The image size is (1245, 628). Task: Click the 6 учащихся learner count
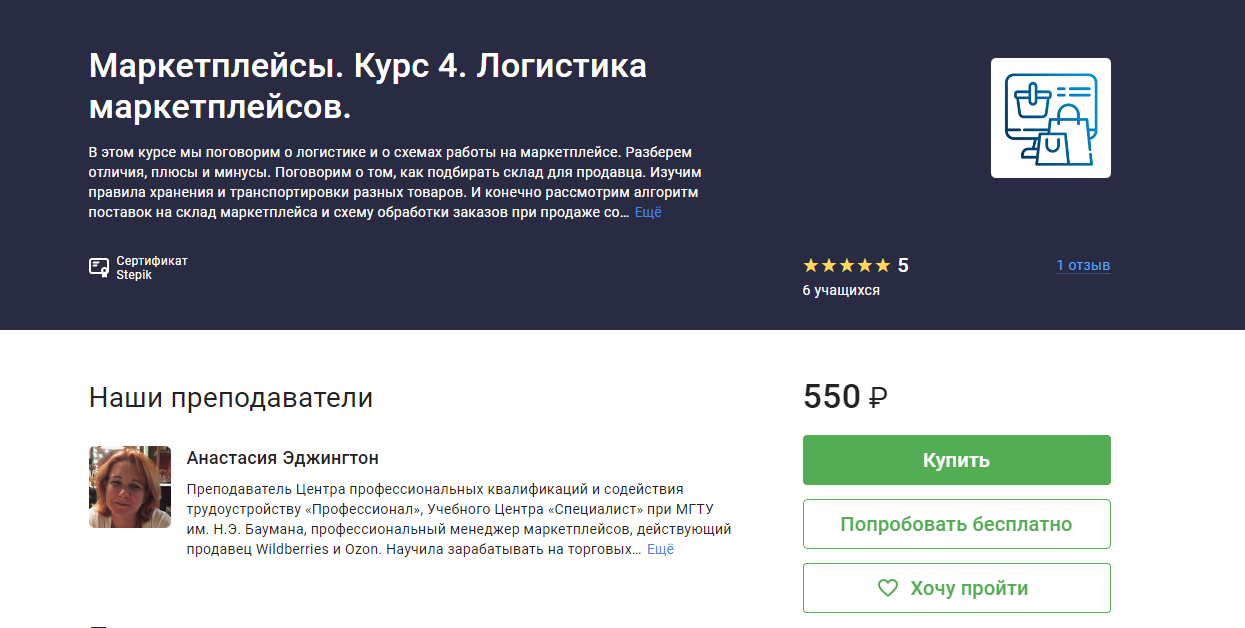coord(841,291)
